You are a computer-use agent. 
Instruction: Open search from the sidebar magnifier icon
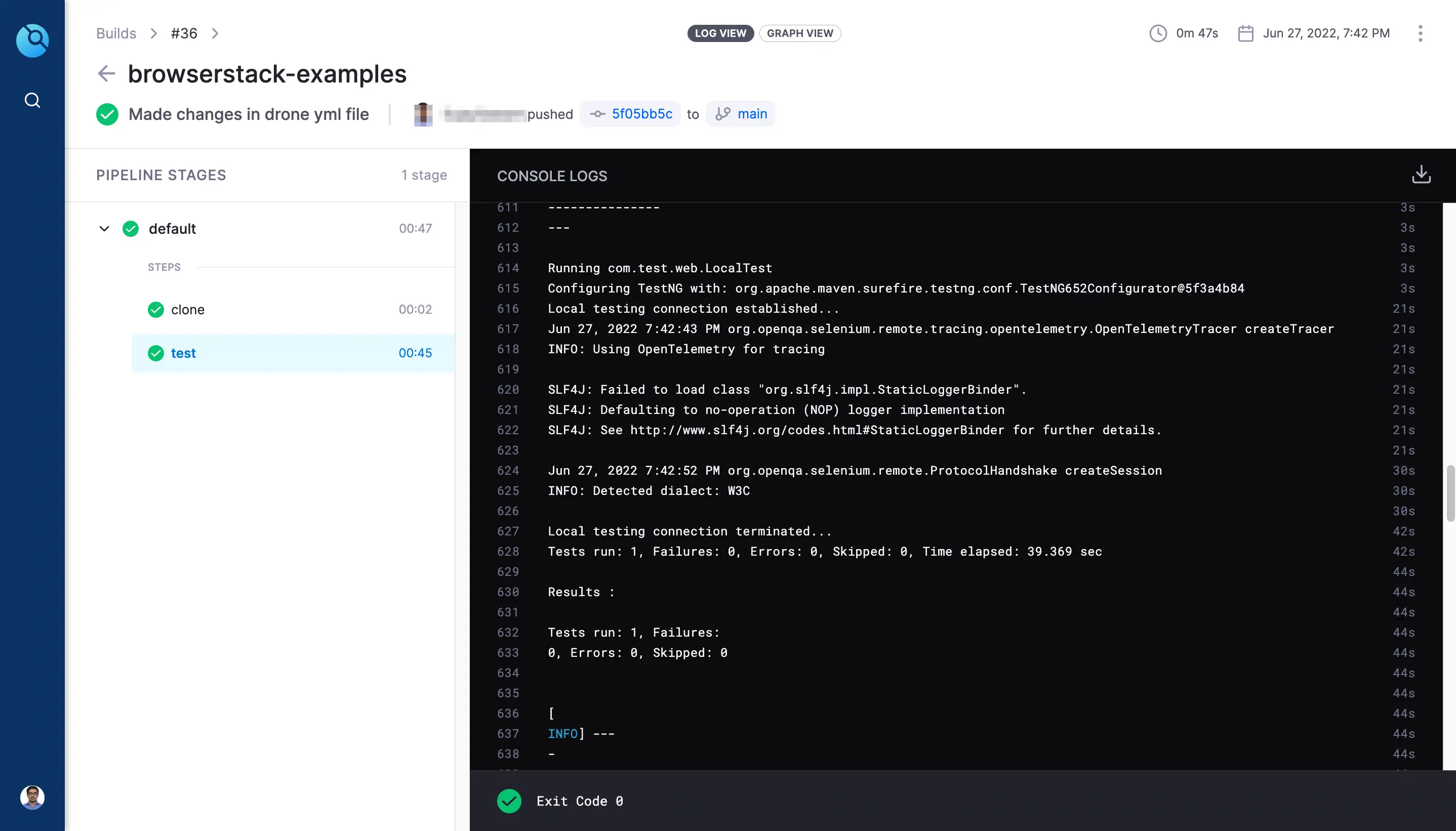coord(32,100)
